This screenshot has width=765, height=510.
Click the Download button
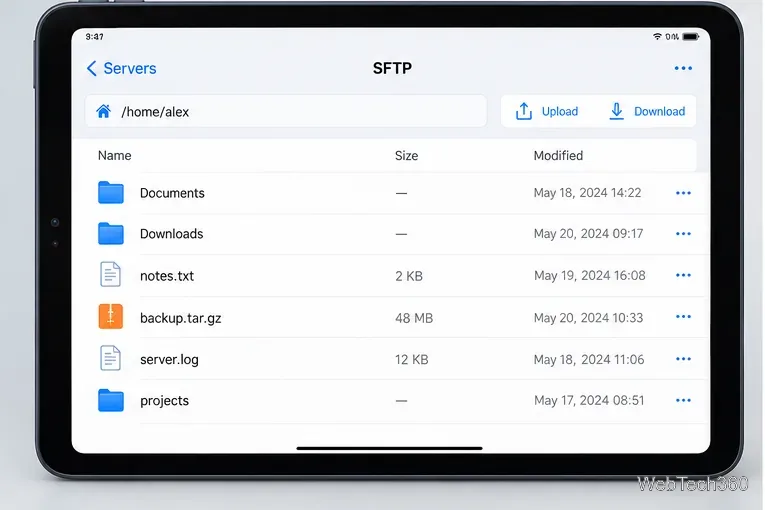pyautogui.click(x=647, y=111)
